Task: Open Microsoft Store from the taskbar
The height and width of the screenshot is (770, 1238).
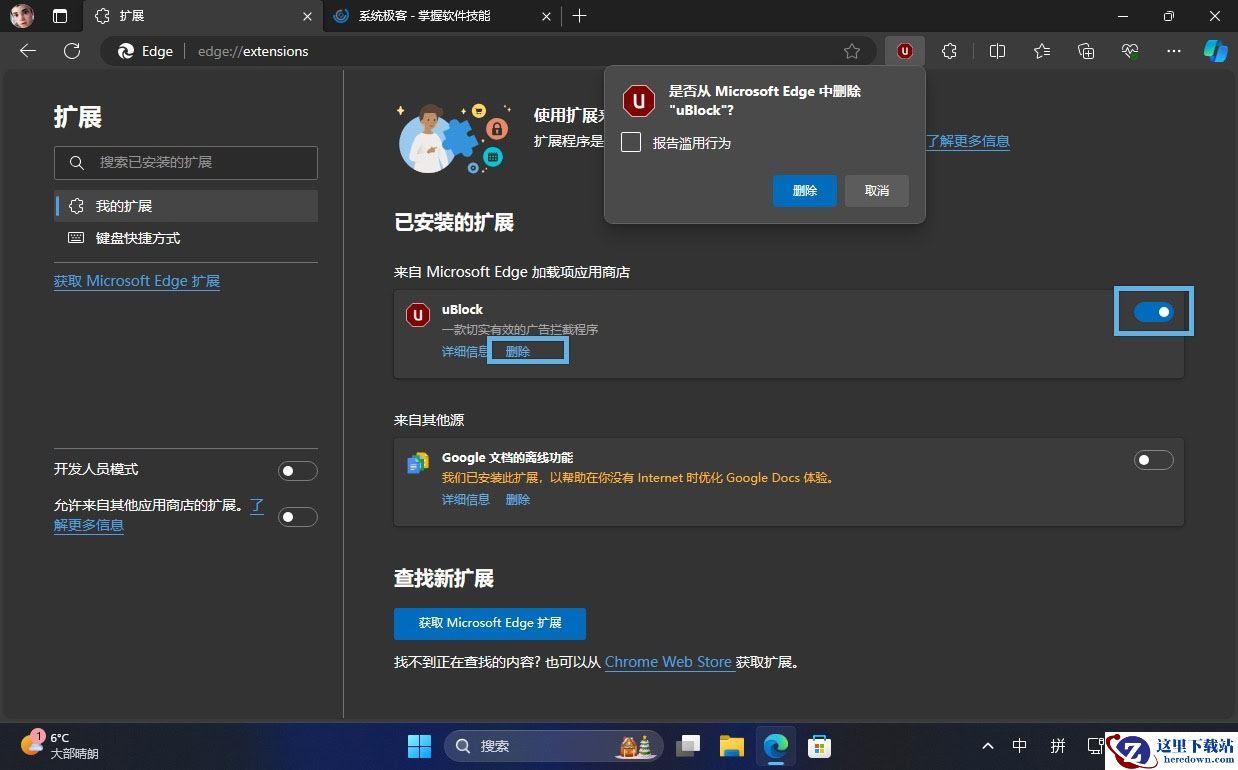Action: pyautogui.click(x=820, y=746)
